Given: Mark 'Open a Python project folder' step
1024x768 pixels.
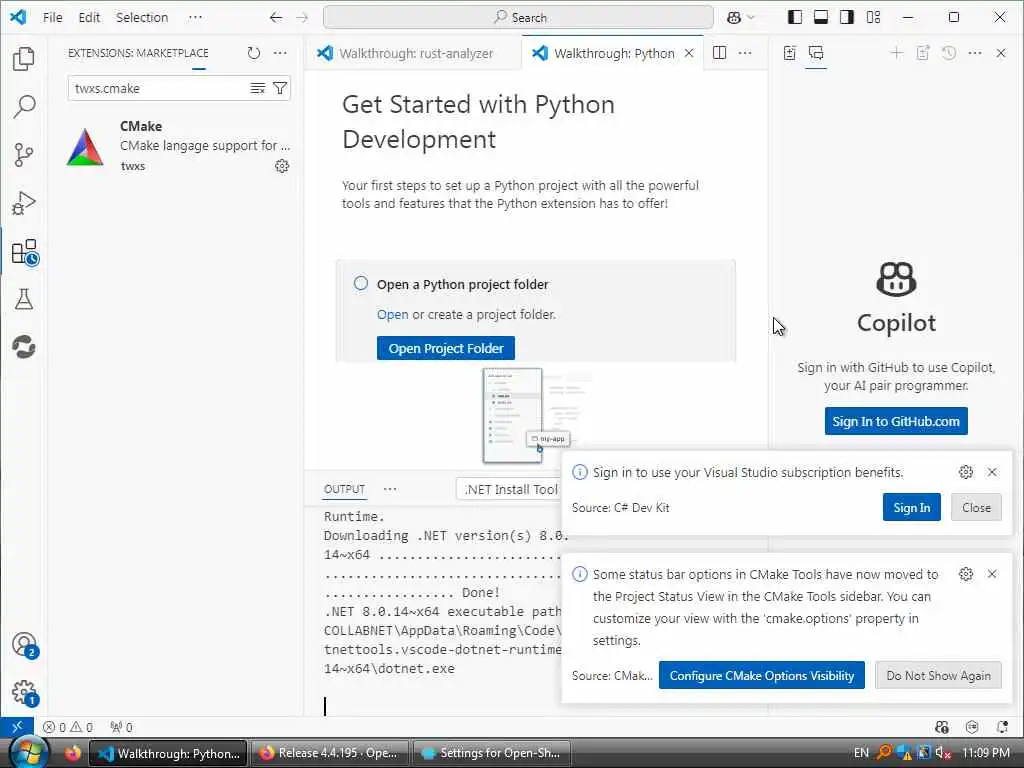Looking at the screenshot, I should click(360, 283).
